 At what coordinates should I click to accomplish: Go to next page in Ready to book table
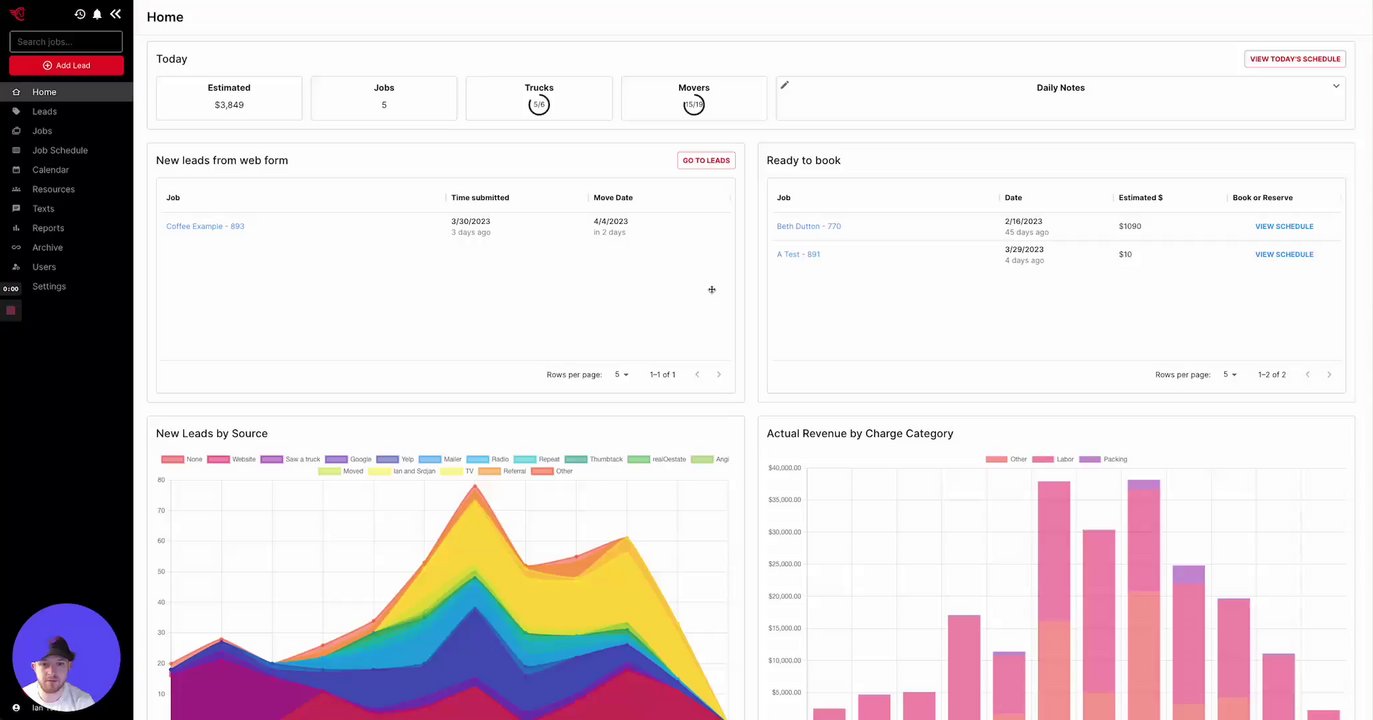(x=1329, y=374)
